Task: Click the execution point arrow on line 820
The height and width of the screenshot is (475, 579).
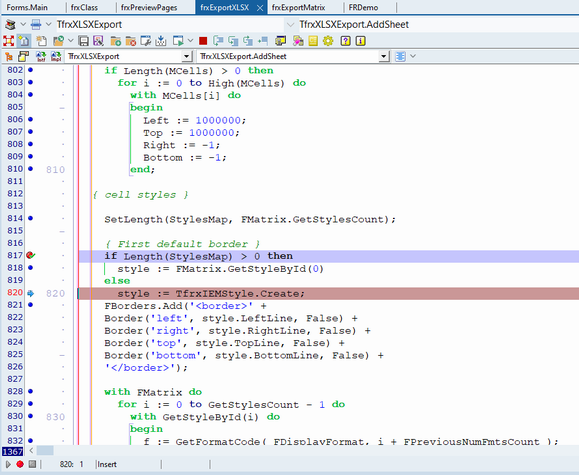Action: coord(31,293)
